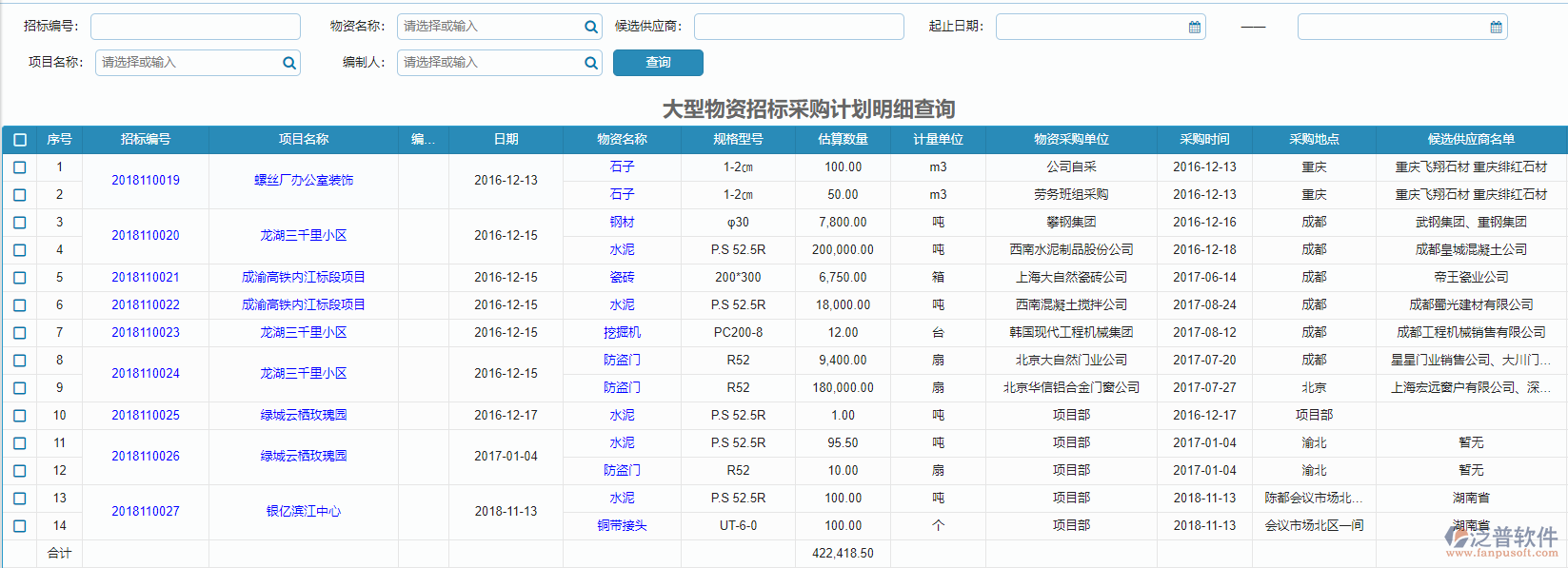Tick the checkbox for row 14
This screenshot has height=568, width=1568.
pyautogui.click(x=20, y=526)
